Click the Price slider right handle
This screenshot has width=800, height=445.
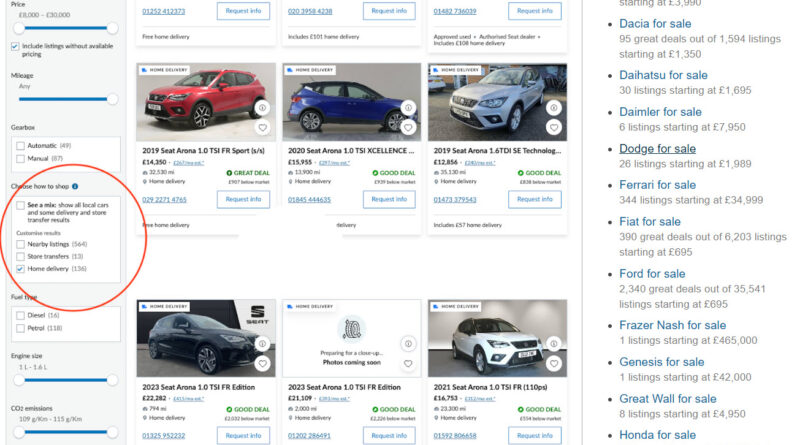pyautogui.click(x=112, y=28)
